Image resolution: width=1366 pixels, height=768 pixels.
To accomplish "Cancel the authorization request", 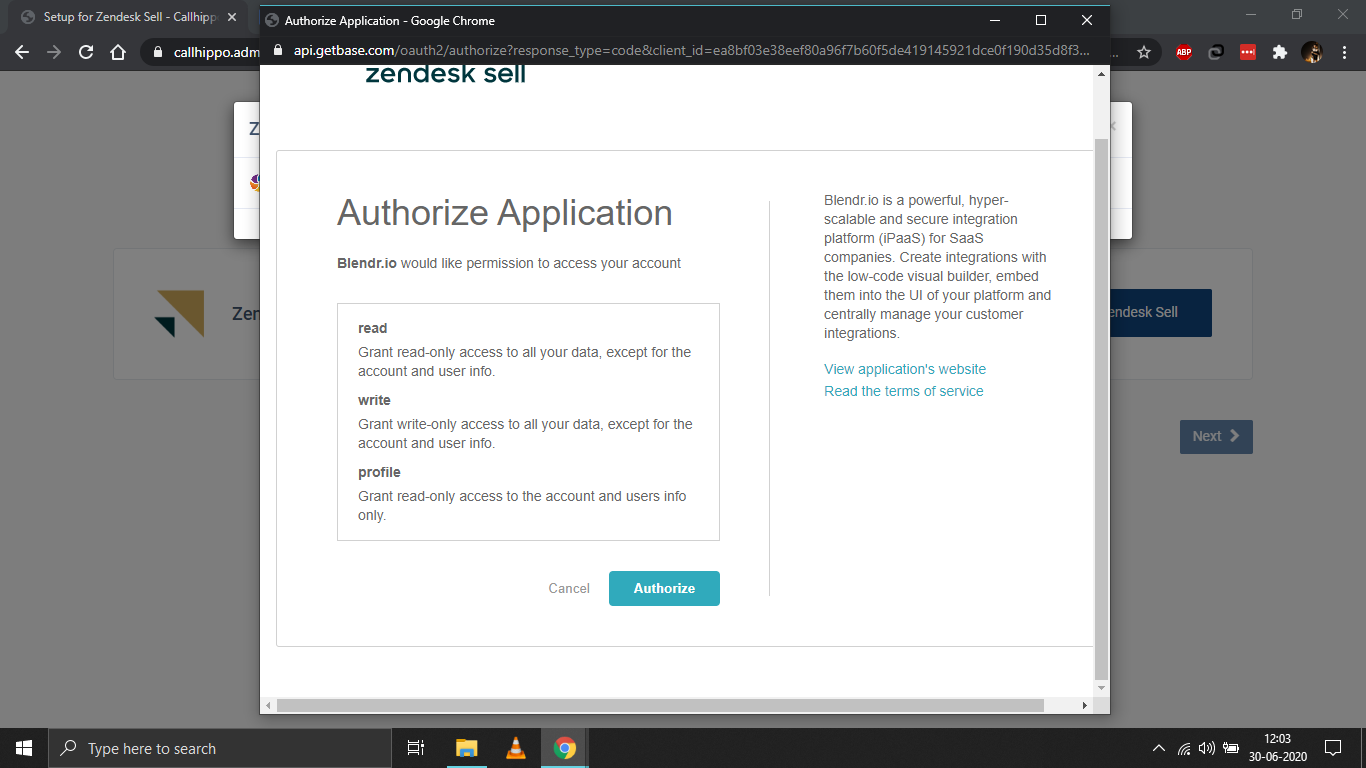I will pos(569,588).
